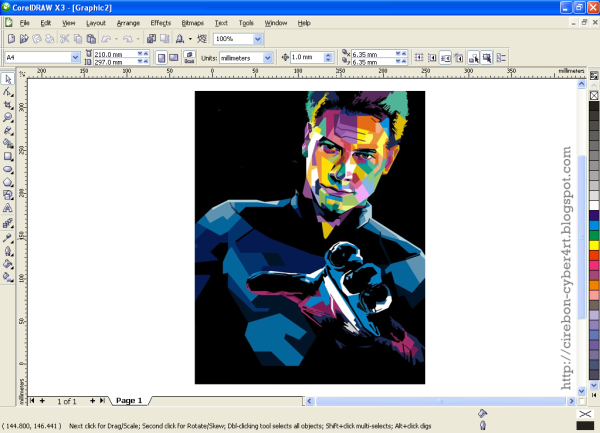Open the Bitmaps menu

[x=192, y=23]
